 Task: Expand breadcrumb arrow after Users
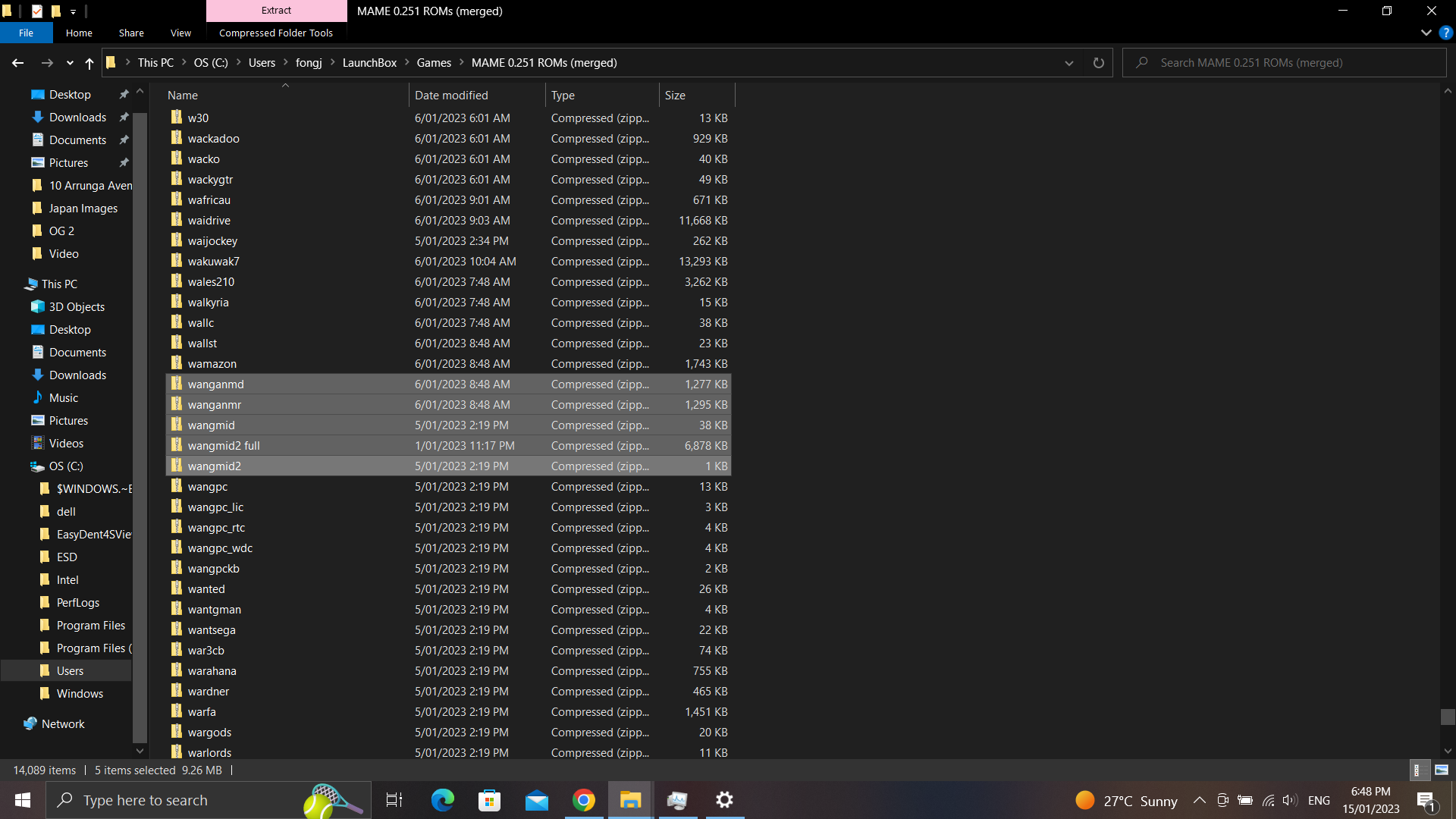click(x=285, y=63)
